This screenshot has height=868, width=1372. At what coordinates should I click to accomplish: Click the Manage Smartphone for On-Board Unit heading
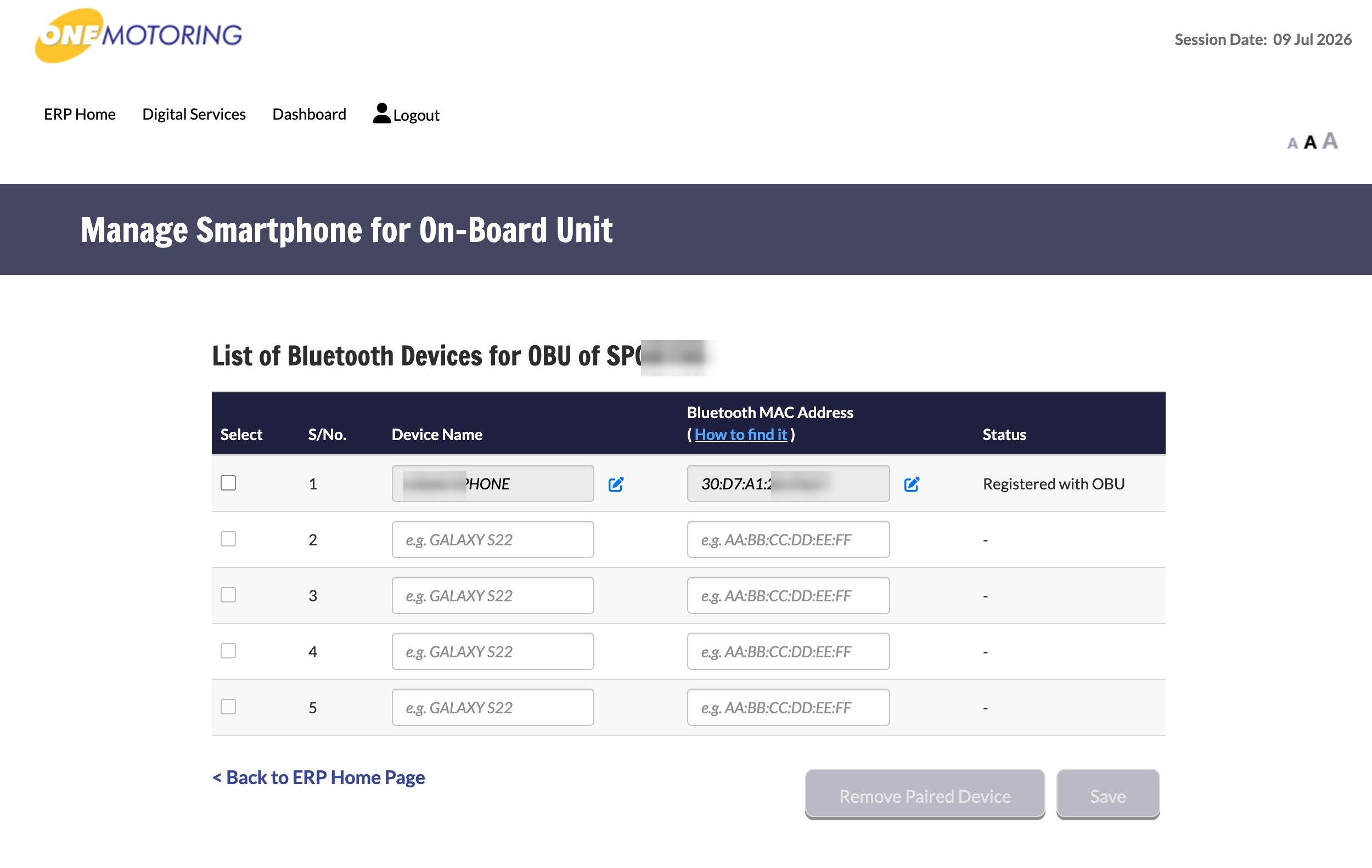(x=346, y=230)
